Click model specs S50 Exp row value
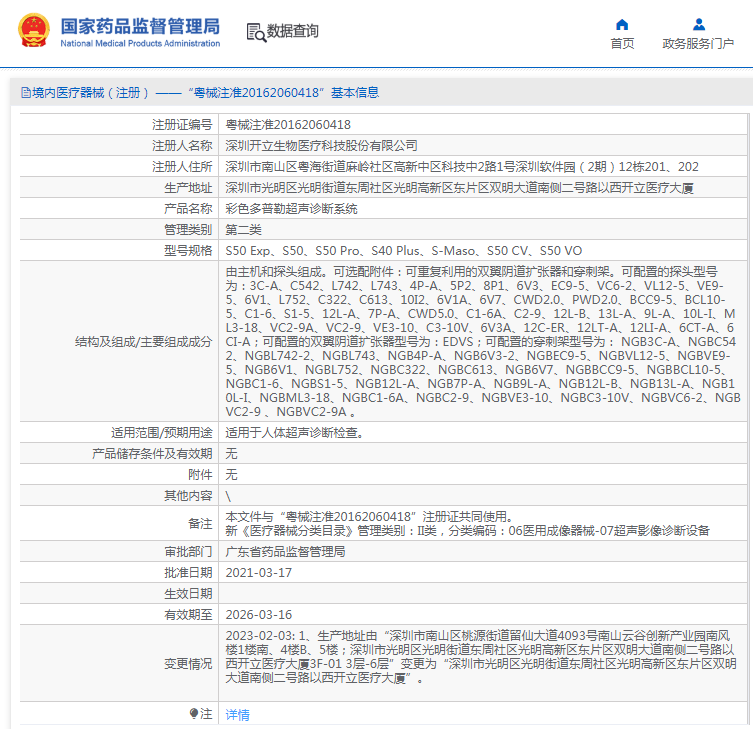This screenshot has height=729, width=753. (x=404, y=251)
